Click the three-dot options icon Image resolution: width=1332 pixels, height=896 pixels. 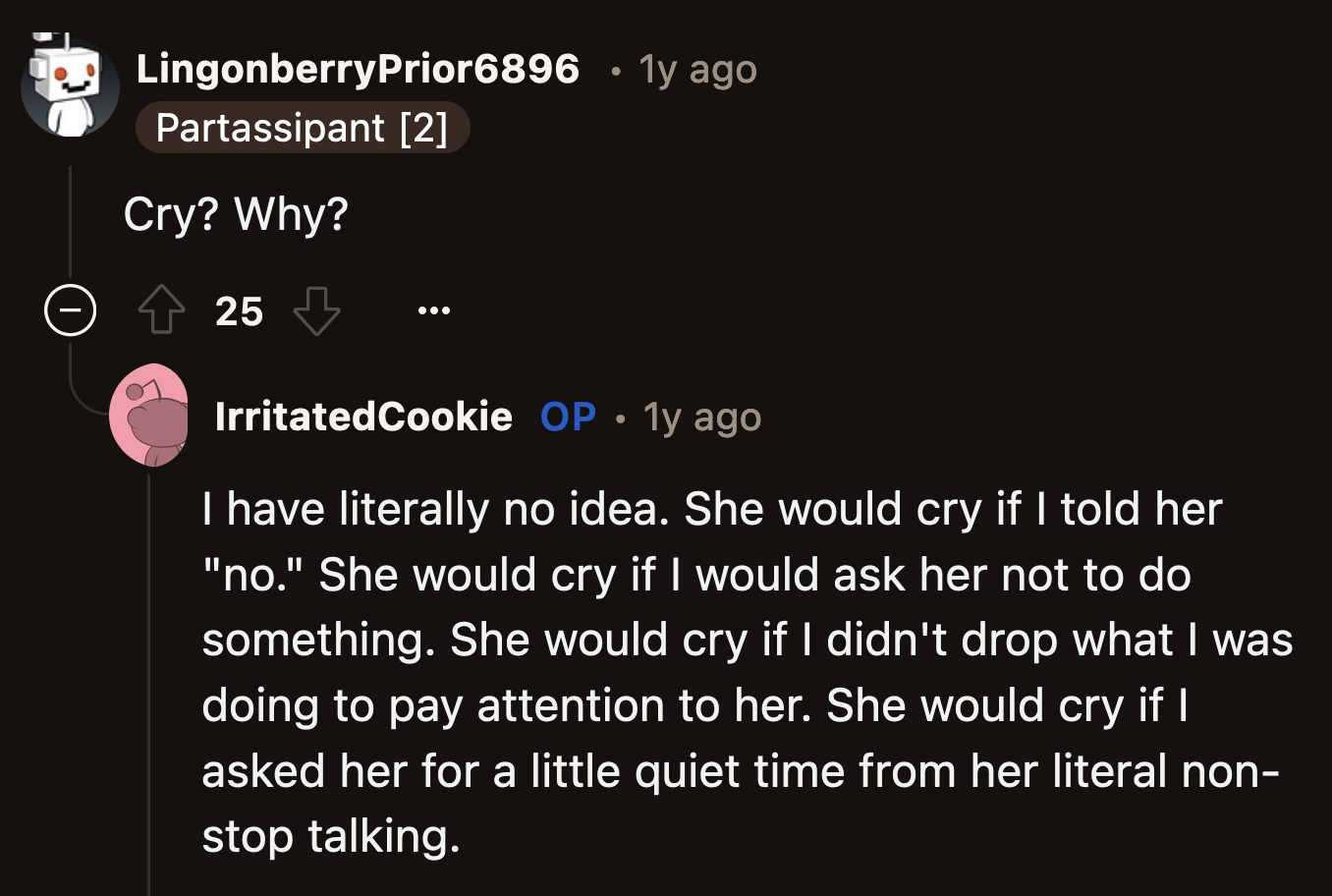tap(432, 309)
